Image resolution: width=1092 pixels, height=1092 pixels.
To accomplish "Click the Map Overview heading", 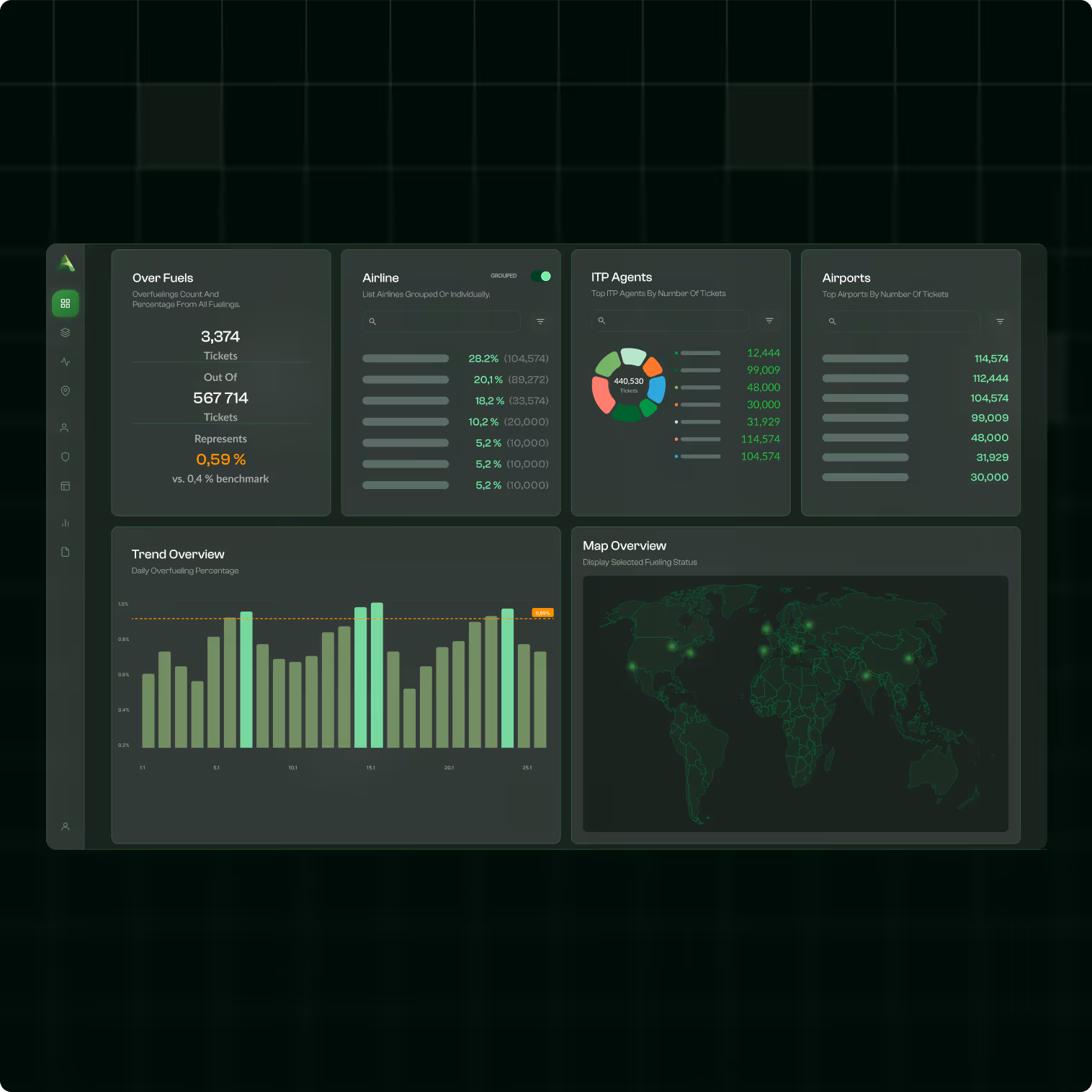I will [625, 546].
